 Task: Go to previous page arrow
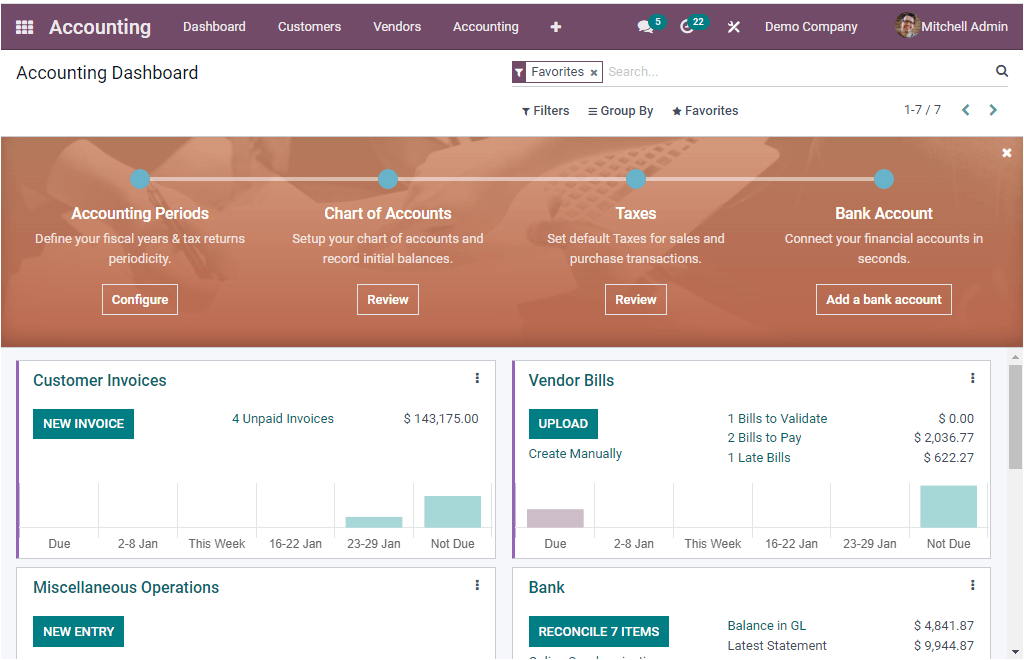(x=965, y=110)
